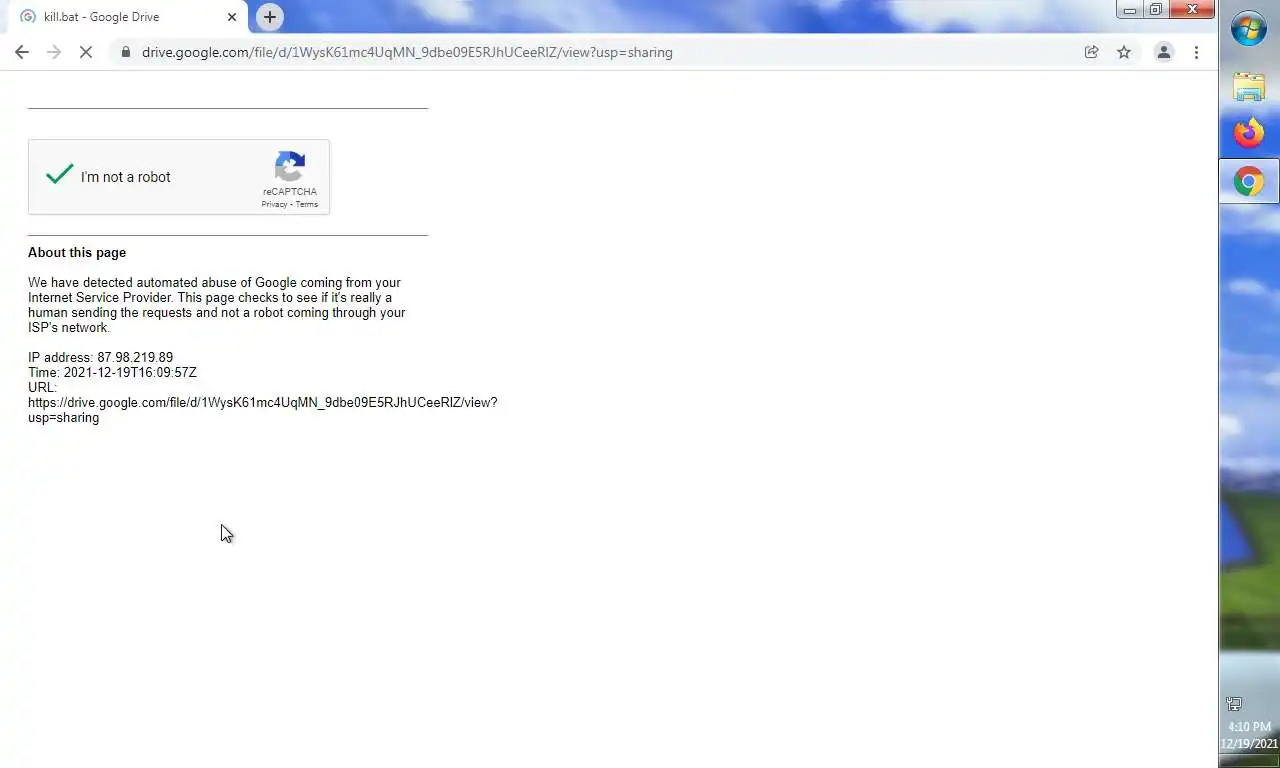Toggle the I'm not a robot checkbox
1280x768 pixels.
click(x=60, y=175)
